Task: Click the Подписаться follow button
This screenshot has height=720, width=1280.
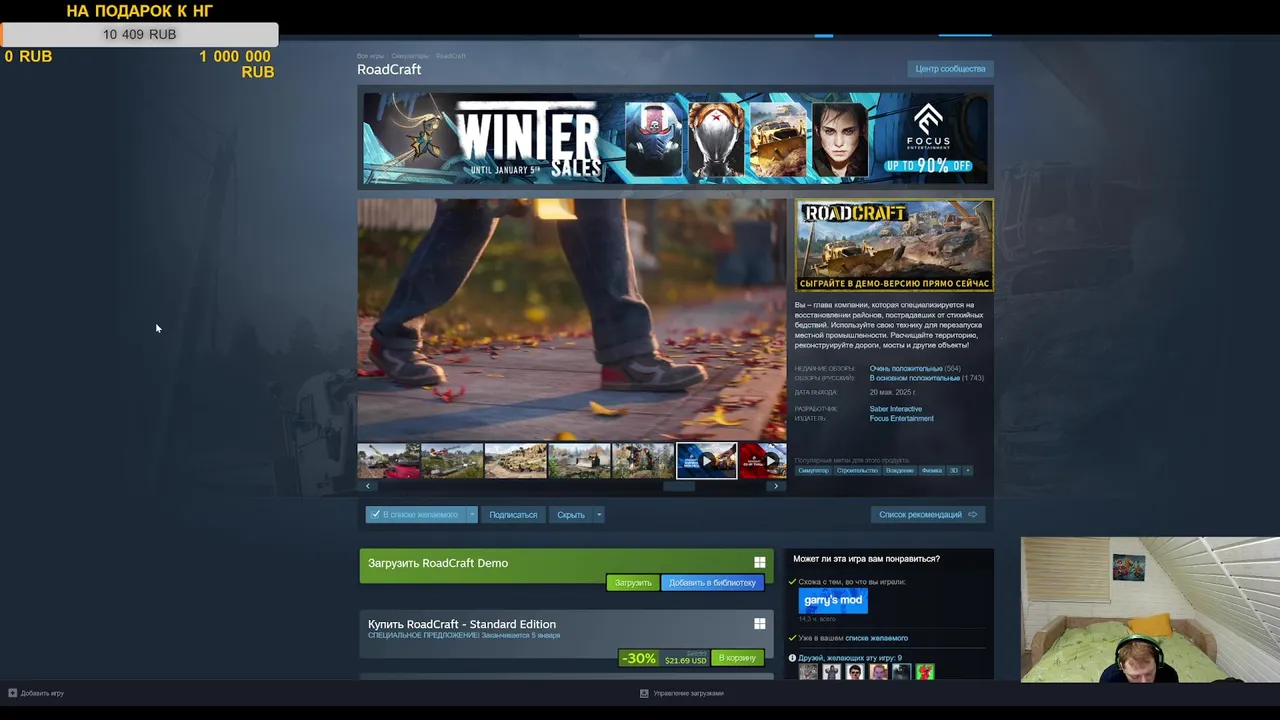Action: coord(513,515)
